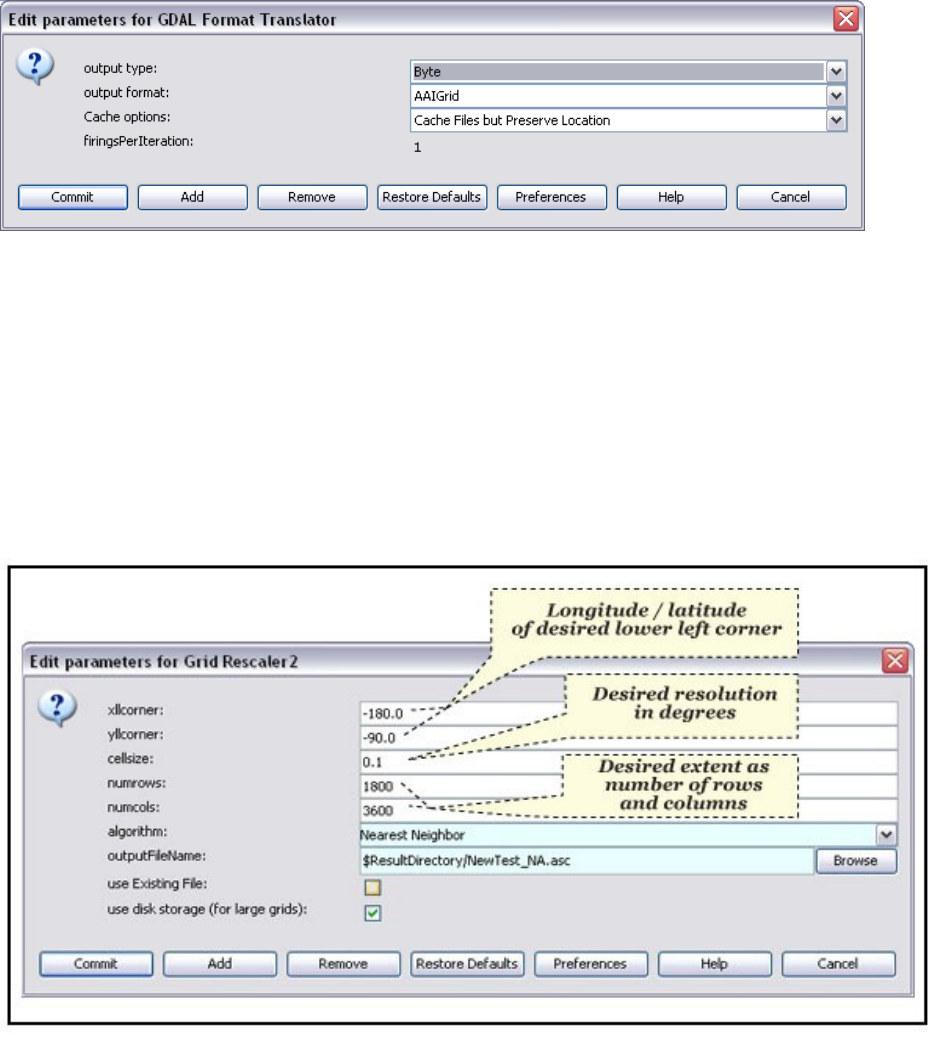The image size is (937, 1039).
Task: Click the cellsize field showing 0.1
Action: (x=628, y=762)
